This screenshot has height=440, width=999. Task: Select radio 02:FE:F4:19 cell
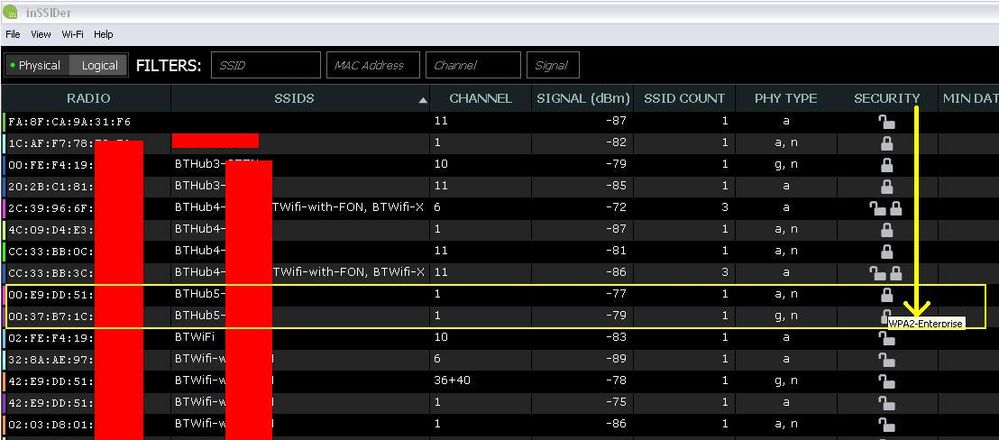point(51,338)
